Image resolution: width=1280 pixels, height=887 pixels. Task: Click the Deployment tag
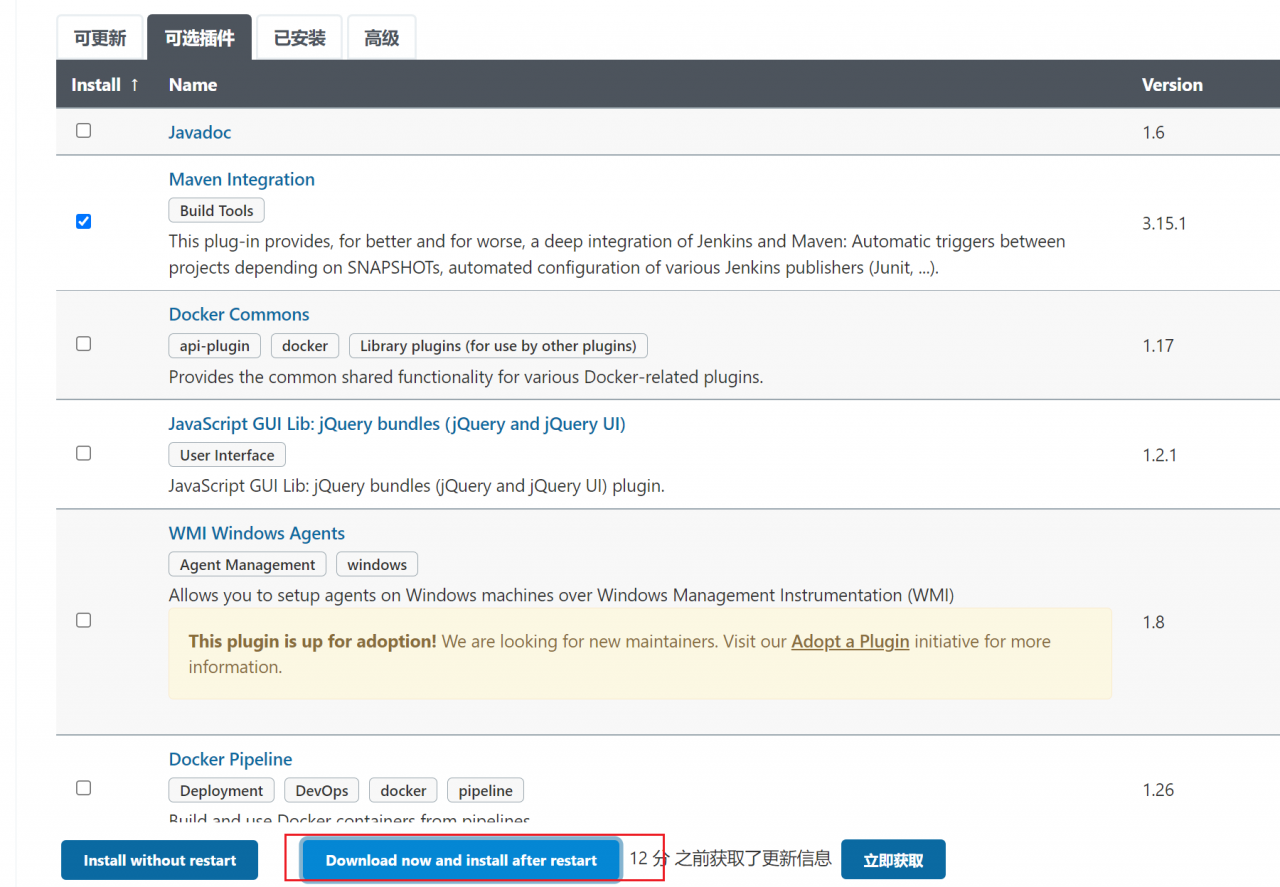pyautogui.click(x=222, y=791)
